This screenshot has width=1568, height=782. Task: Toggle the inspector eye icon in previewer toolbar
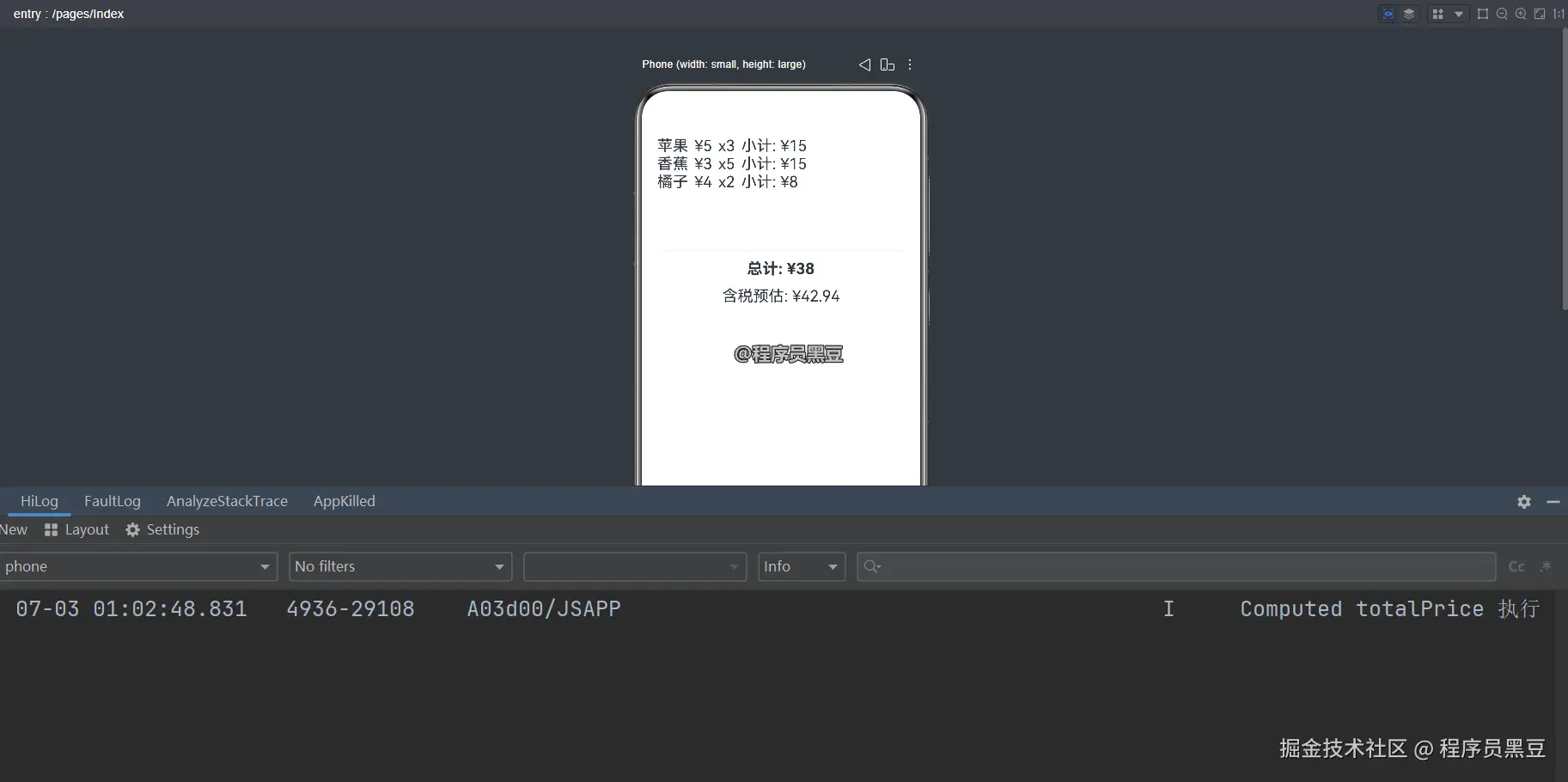point(1388,14)
